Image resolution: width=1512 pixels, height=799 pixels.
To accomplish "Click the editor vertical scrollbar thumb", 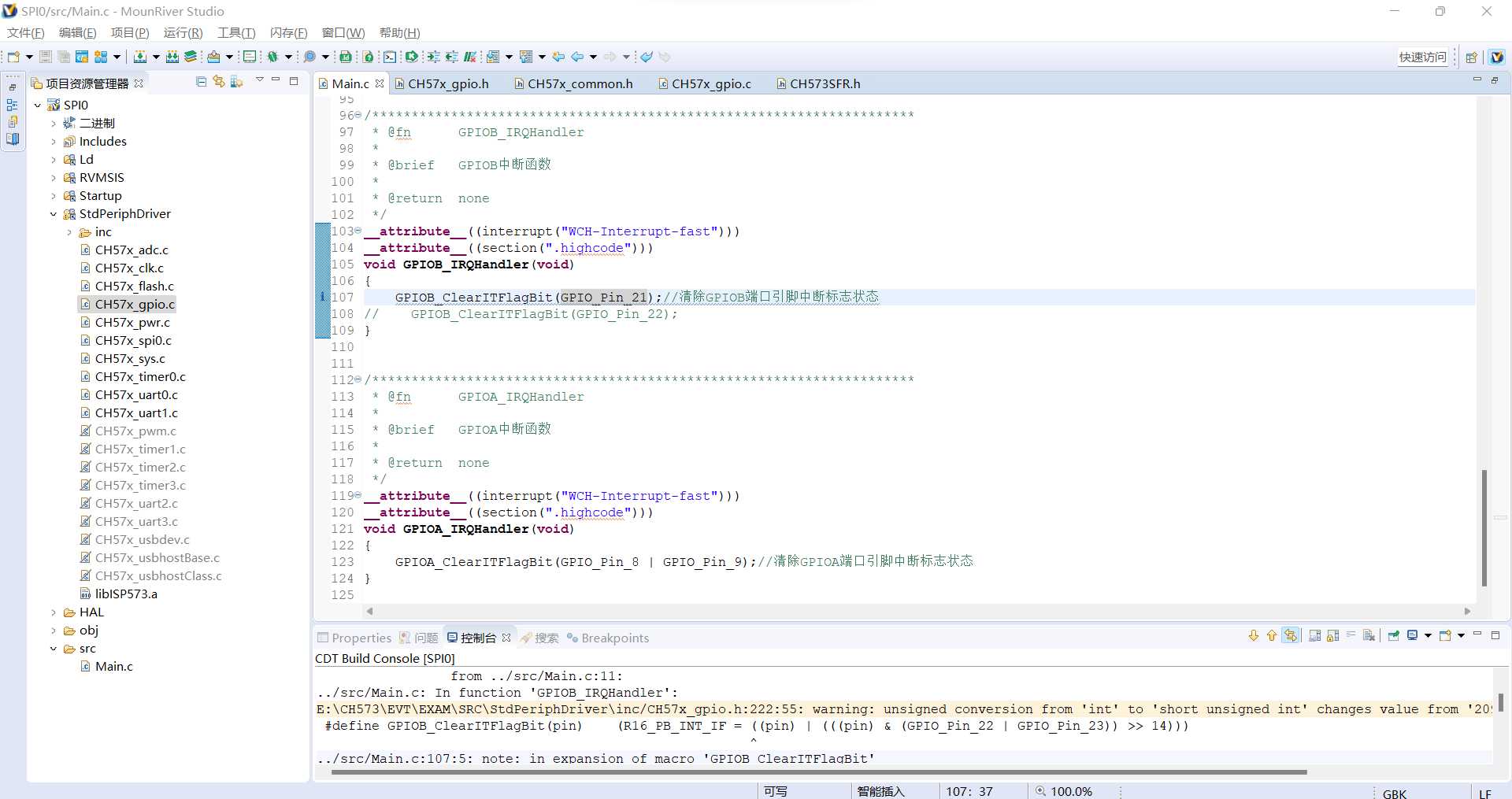I will click(x=1484, y=527).
